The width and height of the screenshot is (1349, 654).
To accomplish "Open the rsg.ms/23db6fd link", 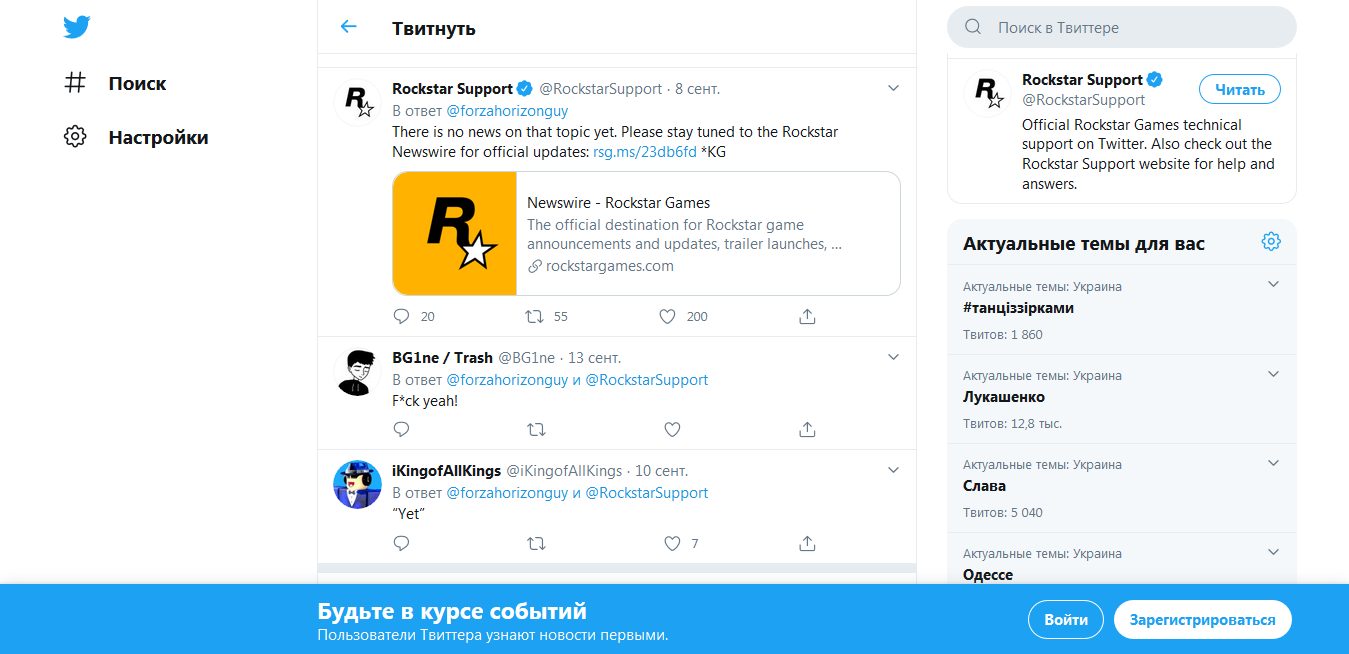I will pyautogui.click(x=645, y=152).
